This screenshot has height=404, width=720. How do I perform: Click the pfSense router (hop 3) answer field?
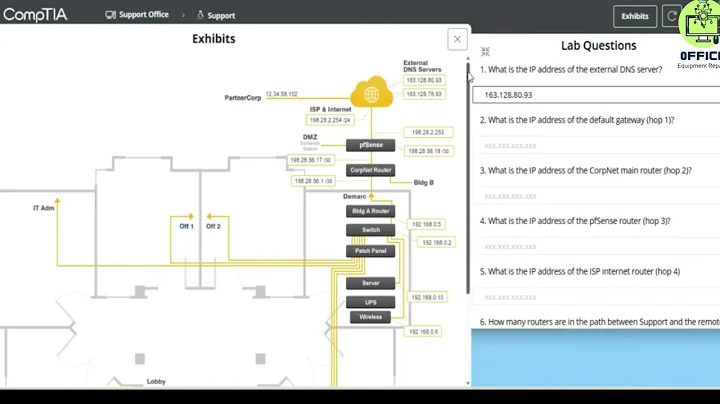point(596,247)
